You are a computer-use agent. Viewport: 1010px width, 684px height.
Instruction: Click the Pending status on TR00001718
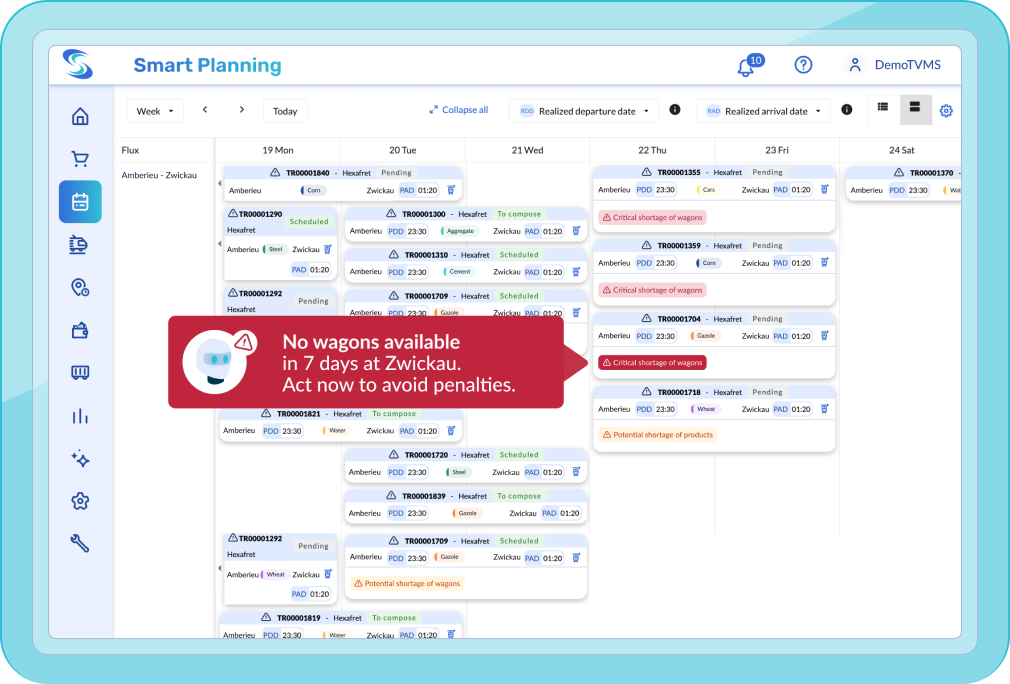point(767,392)
